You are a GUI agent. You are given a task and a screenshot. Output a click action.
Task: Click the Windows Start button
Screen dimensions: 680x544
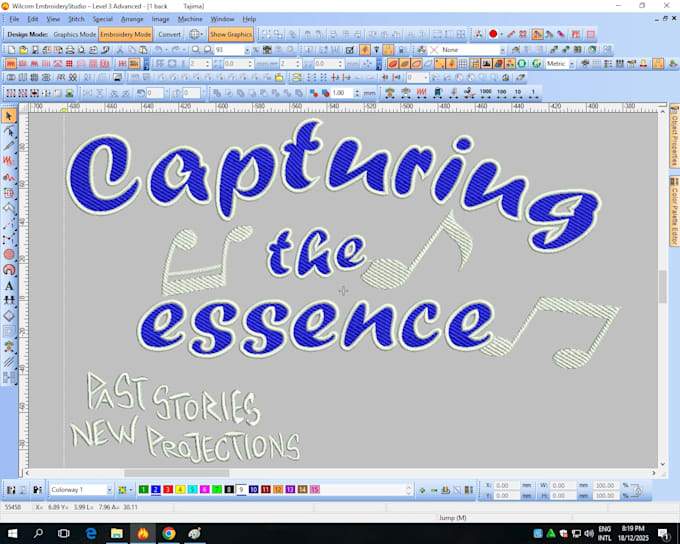pos(12,533)
